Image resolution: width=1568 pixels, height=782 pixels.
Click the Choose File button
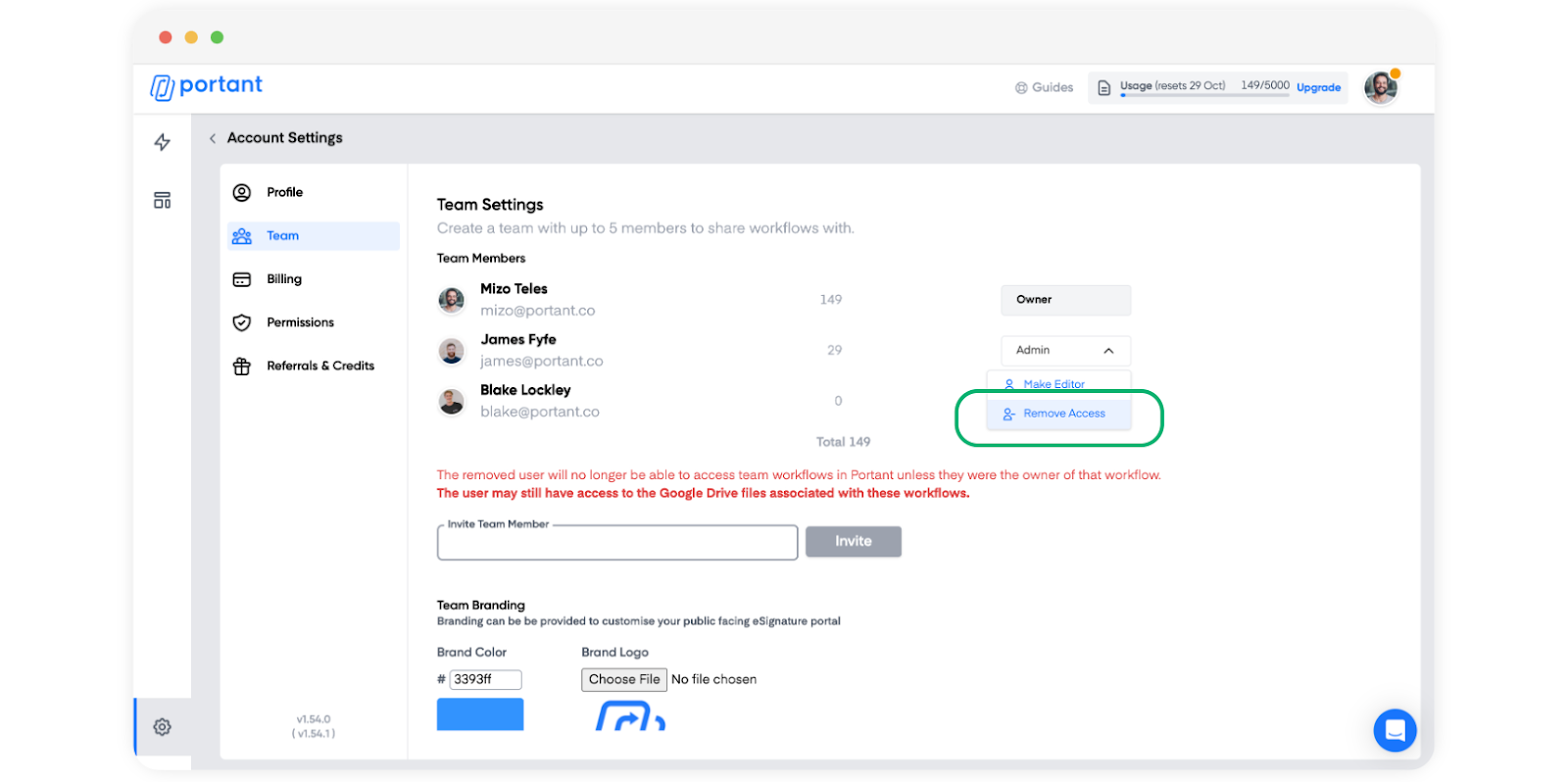click(624, 679)
